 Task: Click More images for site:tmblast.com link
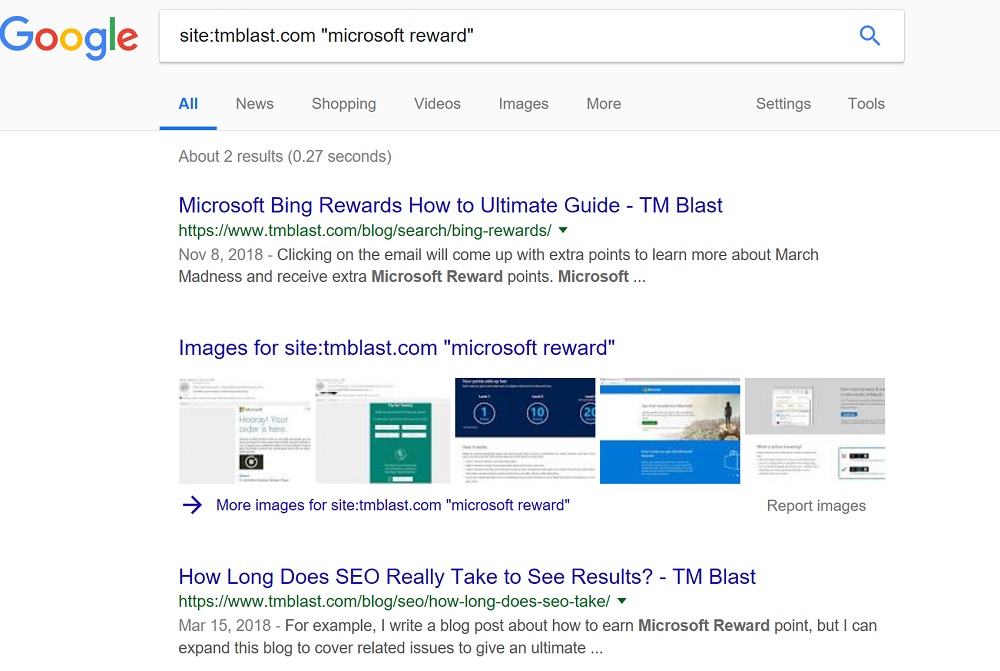(393, 505)
